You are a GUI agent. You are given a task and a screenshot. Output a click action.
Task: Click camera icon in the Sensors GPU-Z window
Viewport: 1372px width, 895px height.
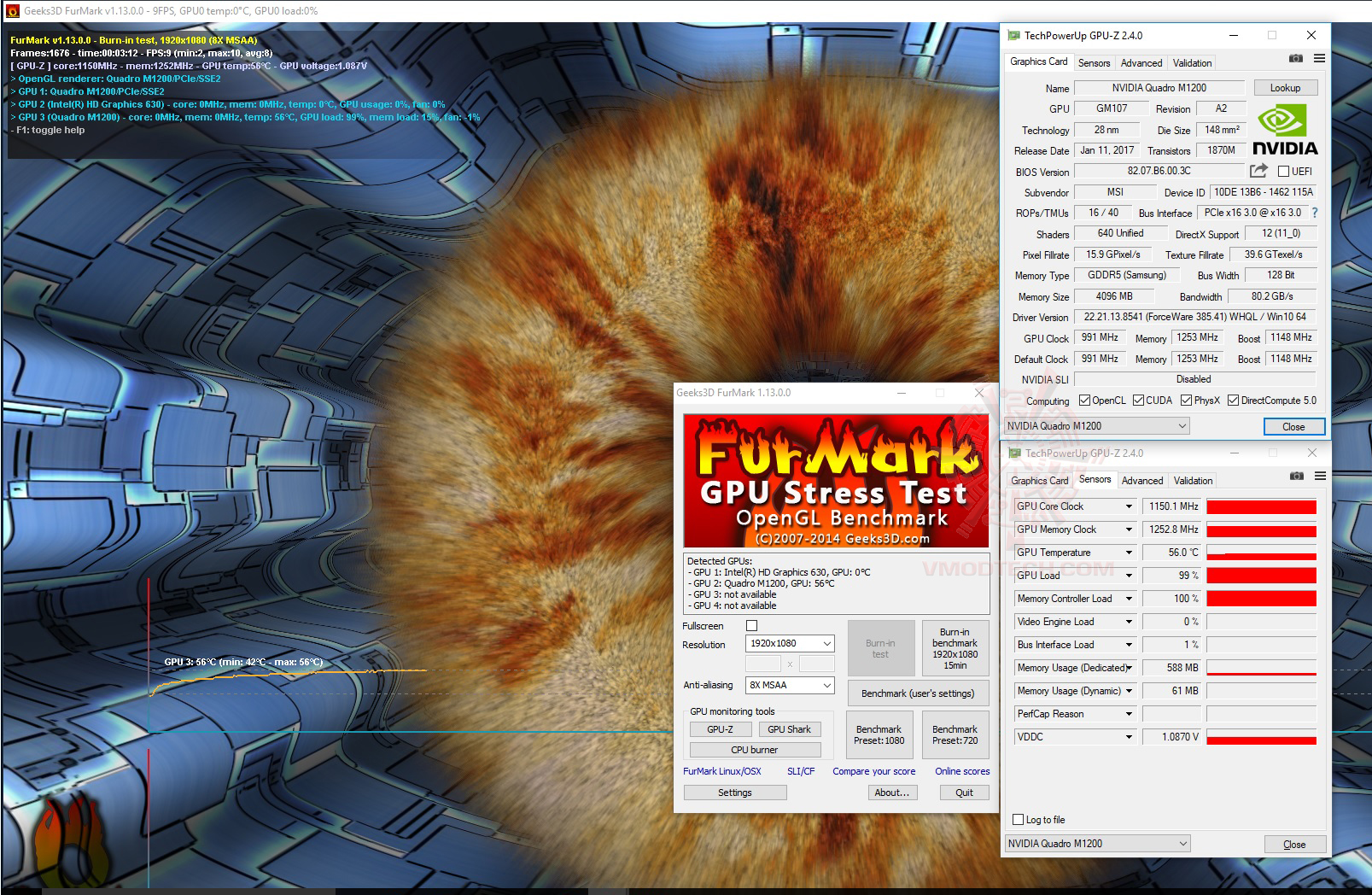[1298, 477]
